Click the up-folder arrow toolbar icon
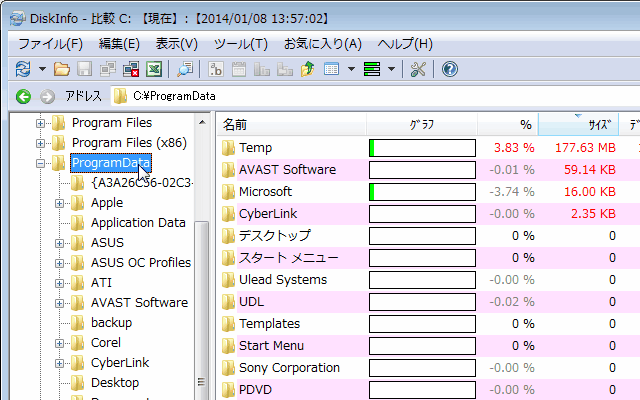 (307, 69)
